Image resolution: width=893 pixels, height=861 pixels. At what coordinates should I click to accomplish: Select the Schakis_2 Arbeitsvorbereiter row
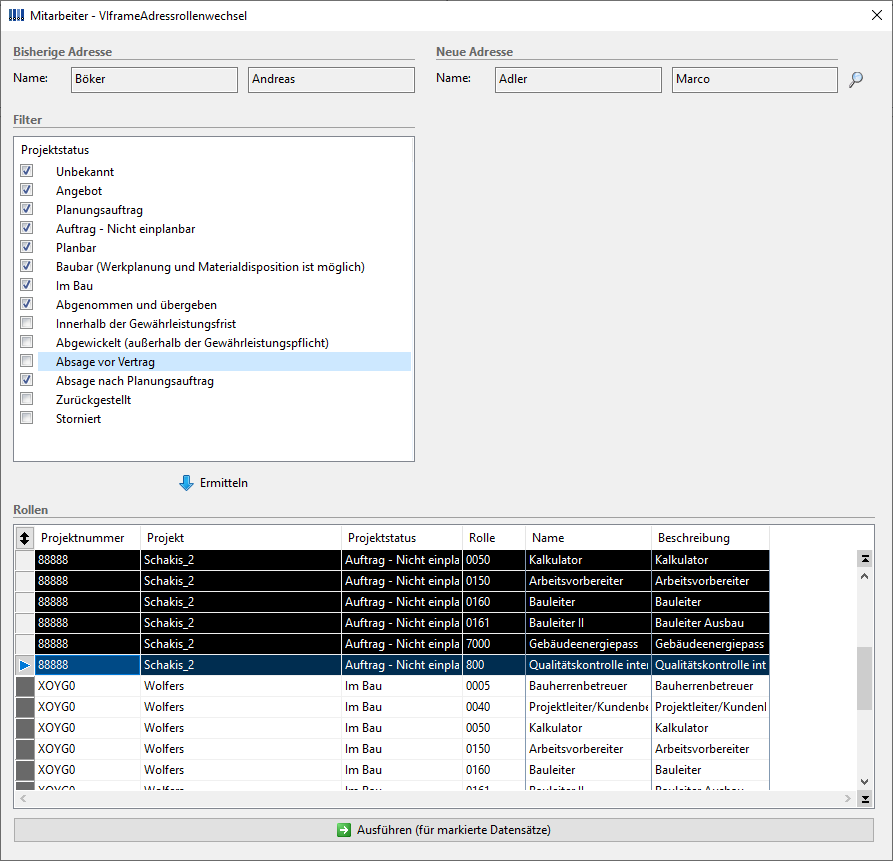[x=402, y=581]
